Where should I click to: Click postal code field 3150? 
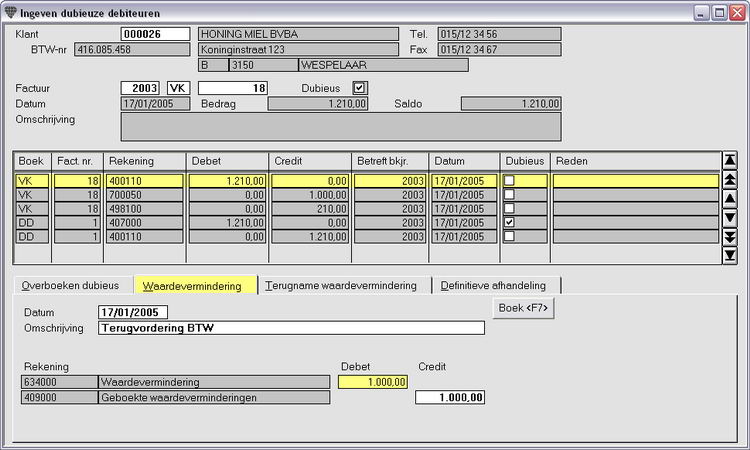[x=264, y=65]
